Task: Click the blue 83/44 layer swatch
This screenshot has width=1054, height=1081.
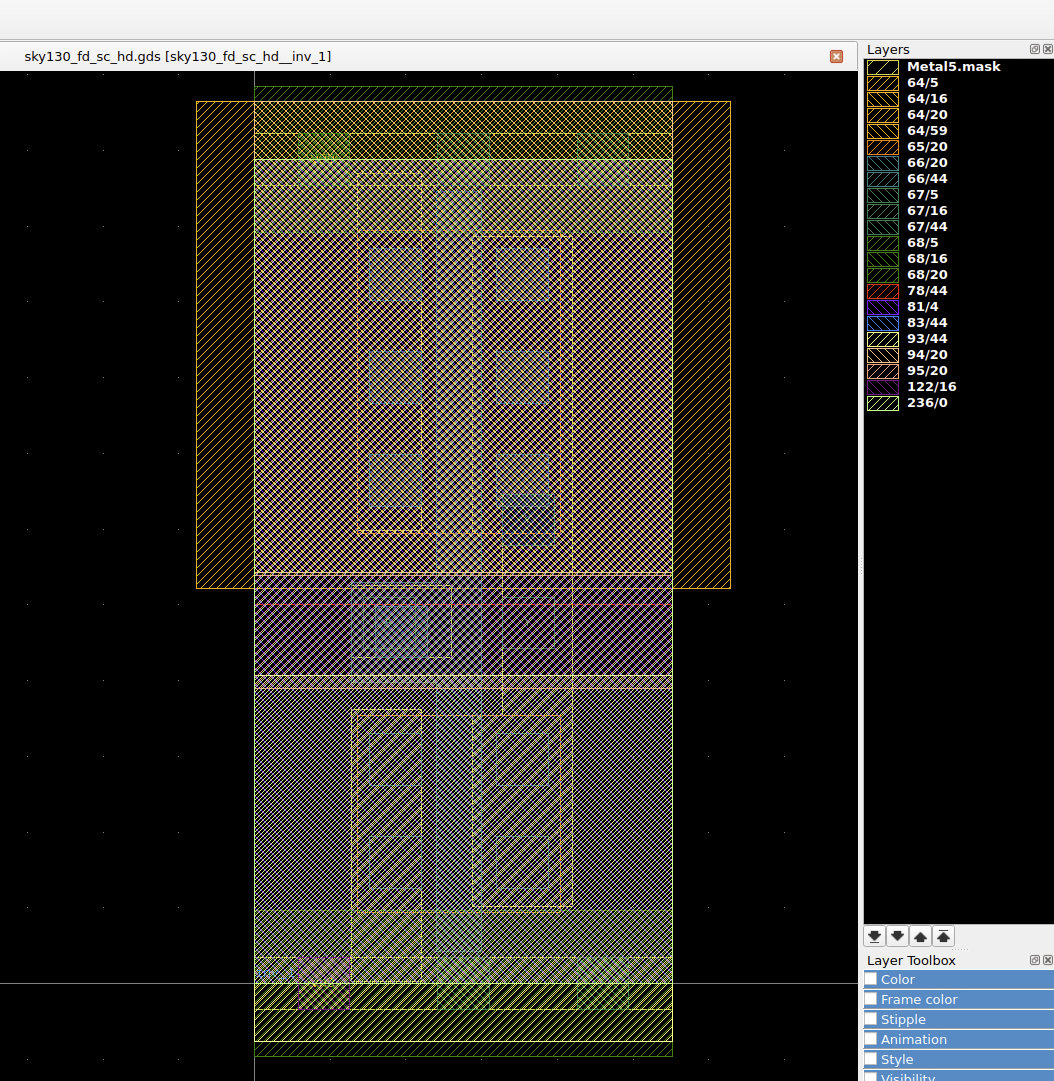Action: pos(882,323)
